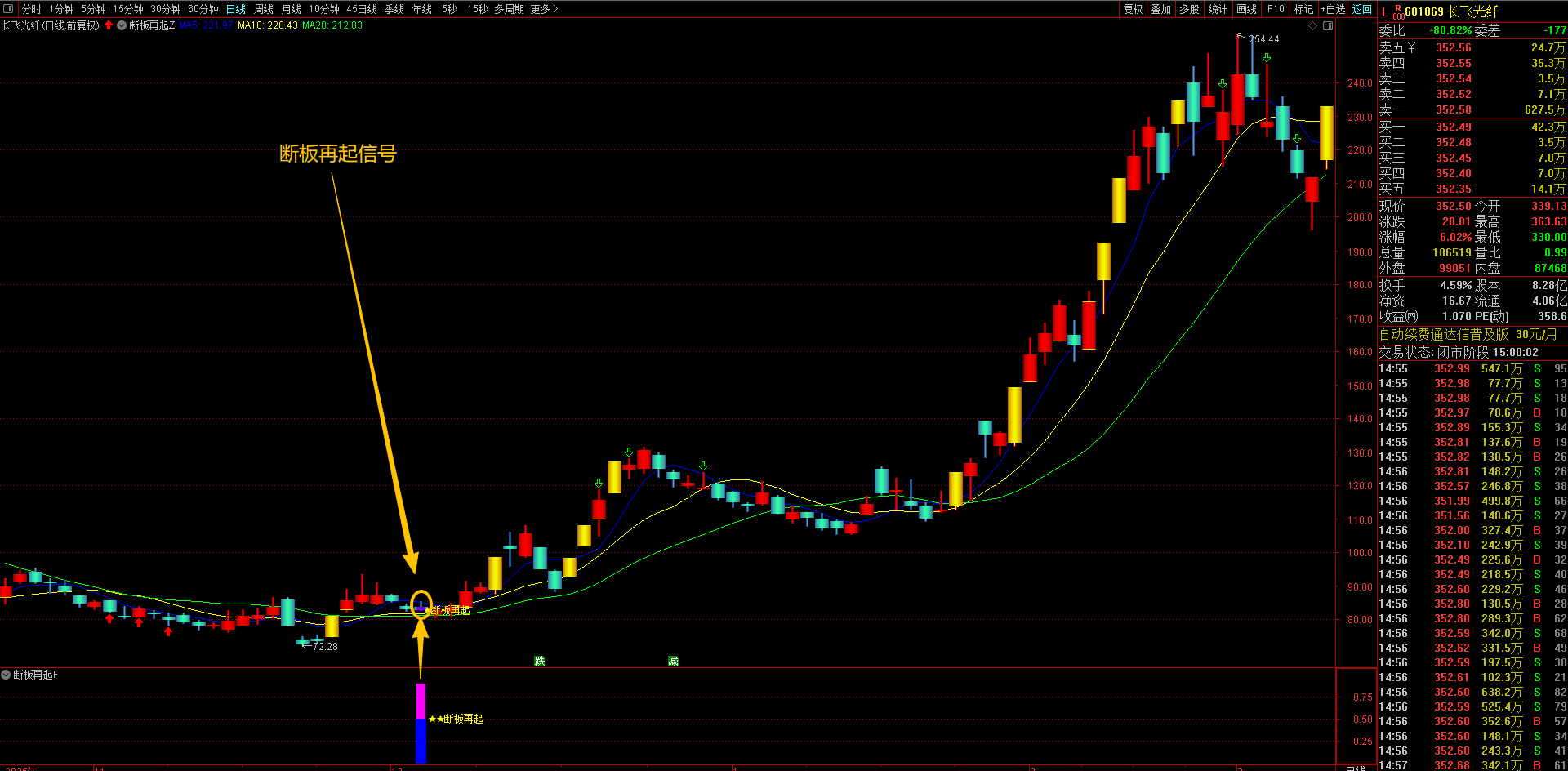Select the 5秒 period tab
Screen dimensions: 1568x771
coord(450,9)
